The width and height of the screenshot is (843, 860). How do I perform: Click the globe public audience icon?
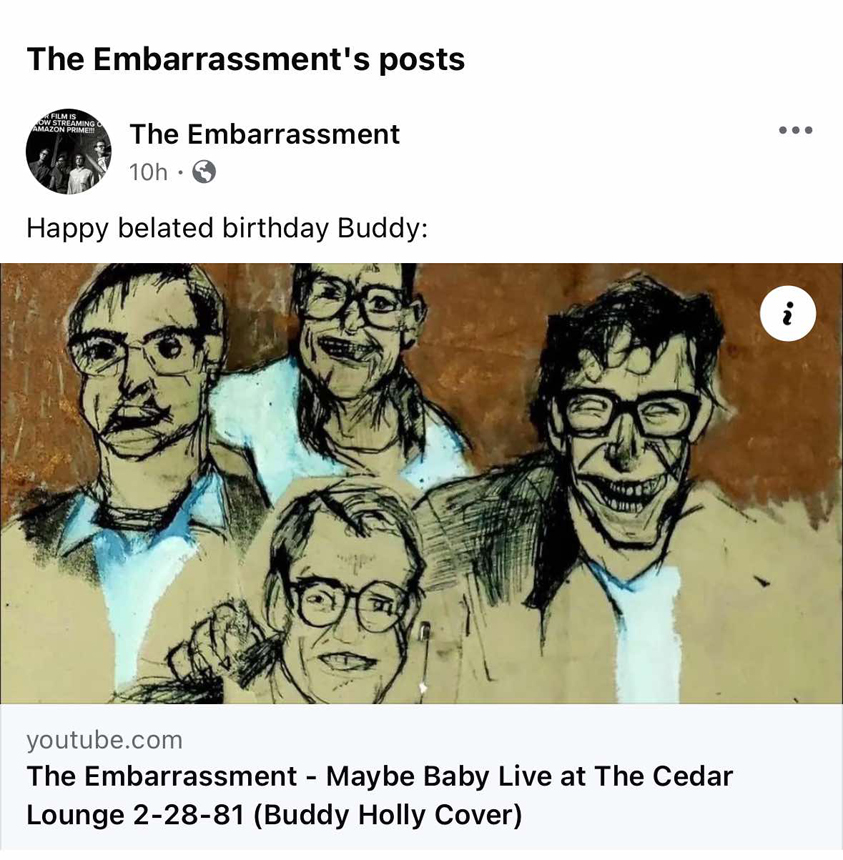(x=204, y=172)
